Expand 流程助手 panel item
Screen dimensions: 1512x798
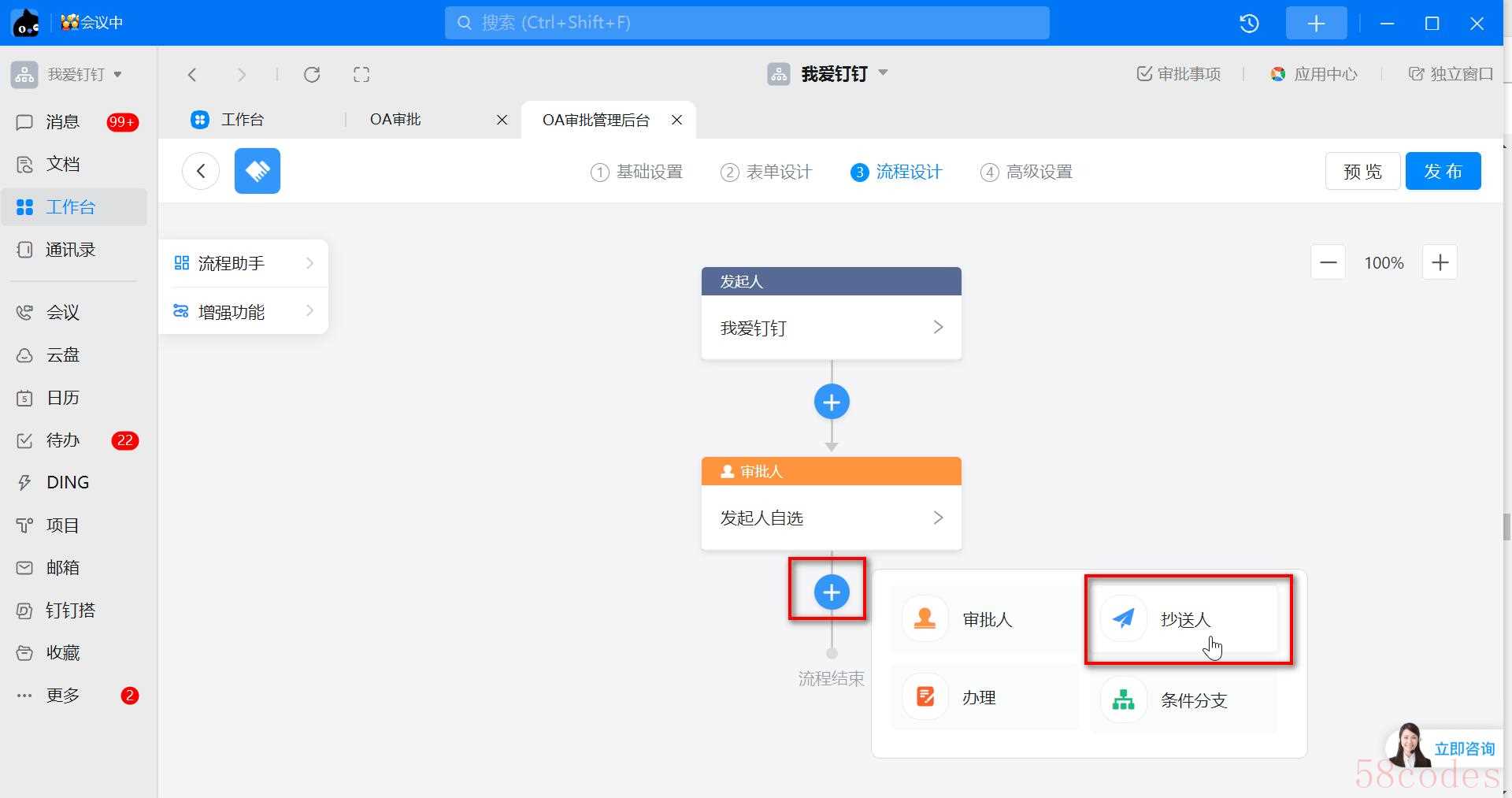click(x=243, y=263)
